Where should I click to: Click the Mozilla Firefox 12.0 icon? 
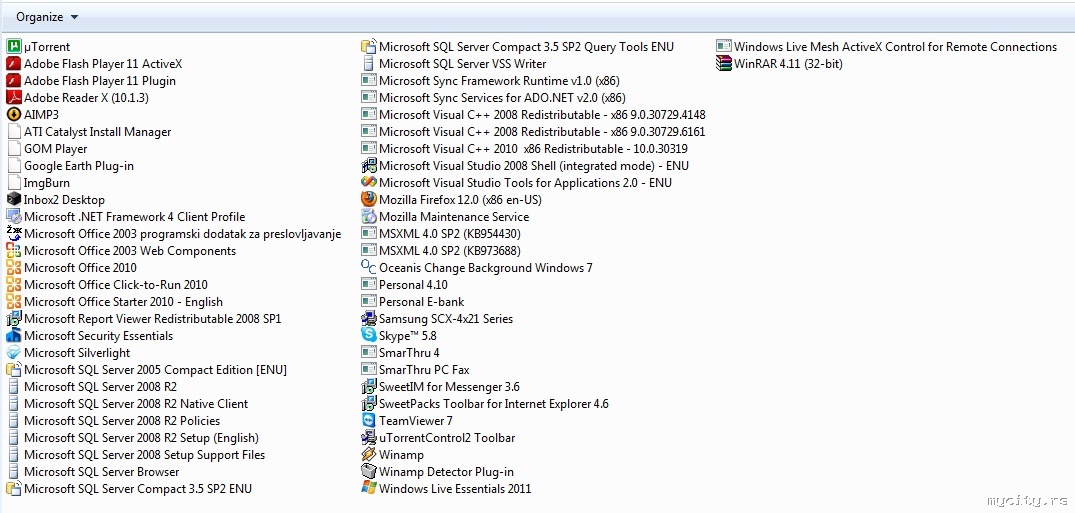click(369, 200)
